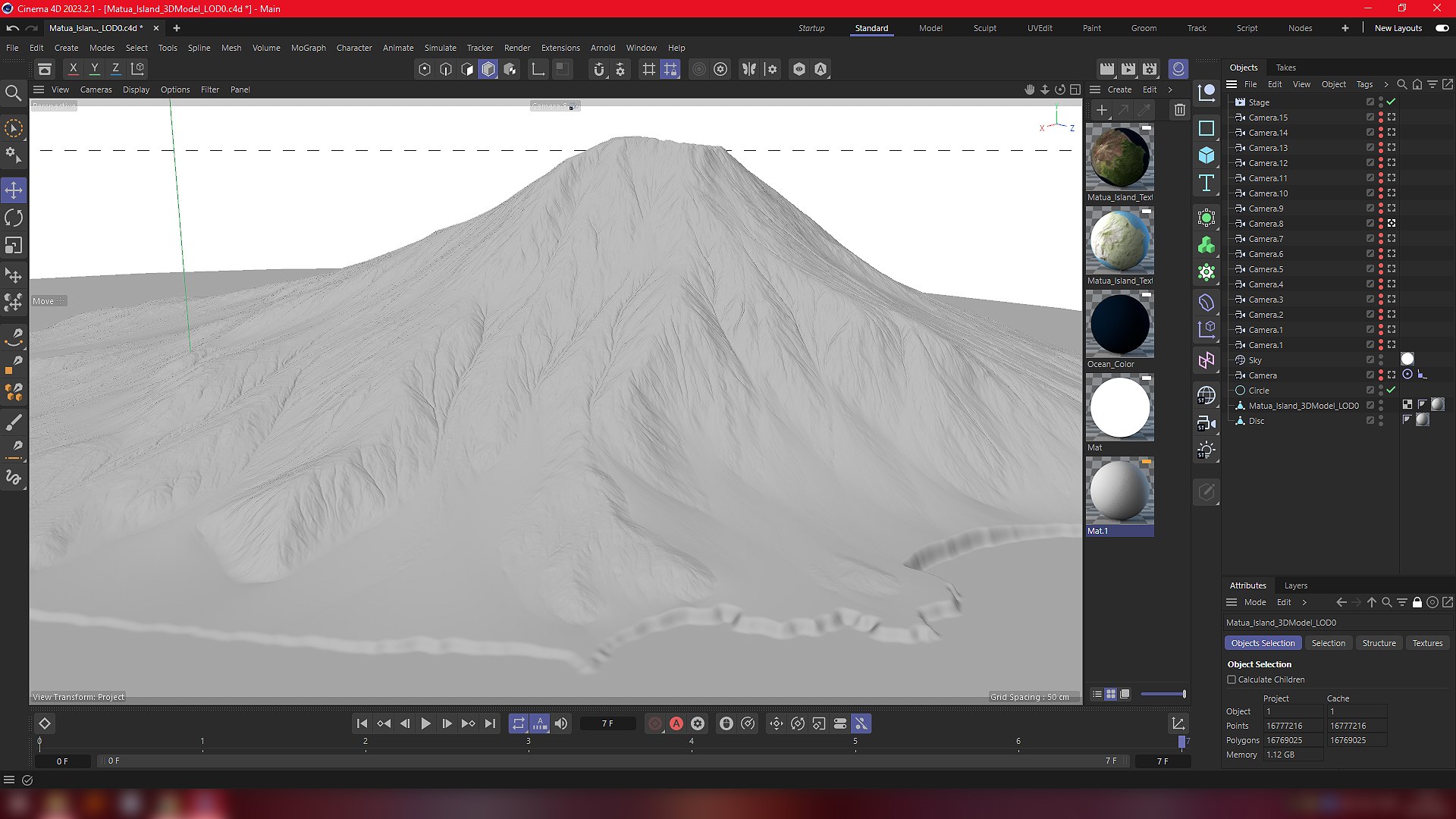Select the Ocean_Color material thumbnail
The width and height of the screenshot is (1456, 819).
(x=1120, y=325)
